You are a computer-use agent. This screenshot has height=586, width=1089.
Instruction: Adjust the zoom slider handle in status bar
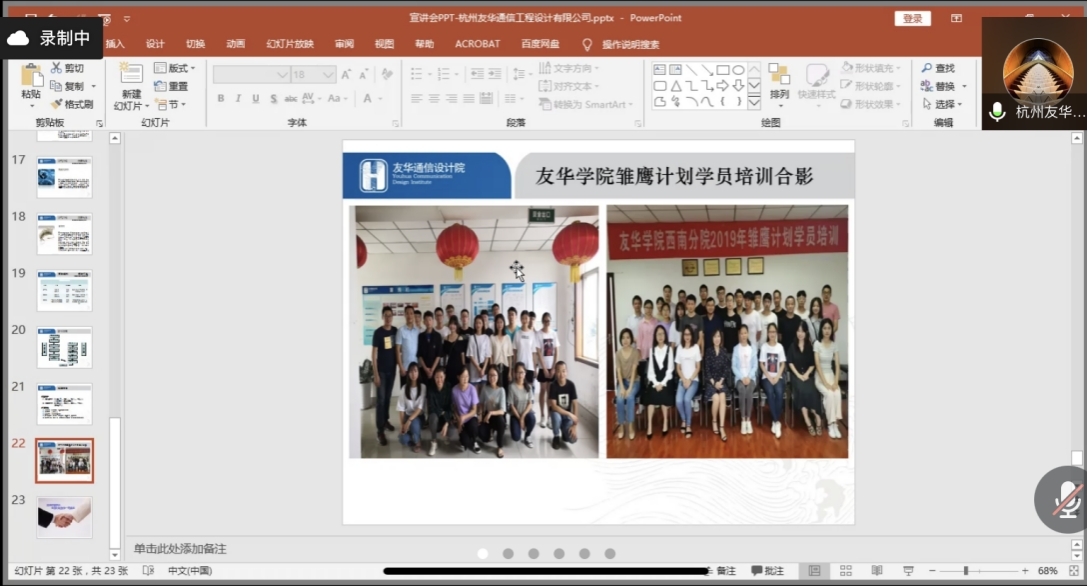[965, 571]
